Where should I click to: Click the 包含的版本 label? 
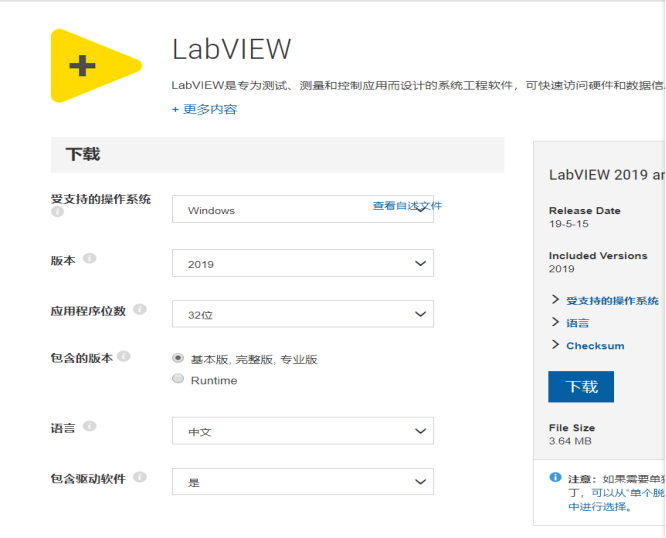pyautogui.click(x=82, y=358)
